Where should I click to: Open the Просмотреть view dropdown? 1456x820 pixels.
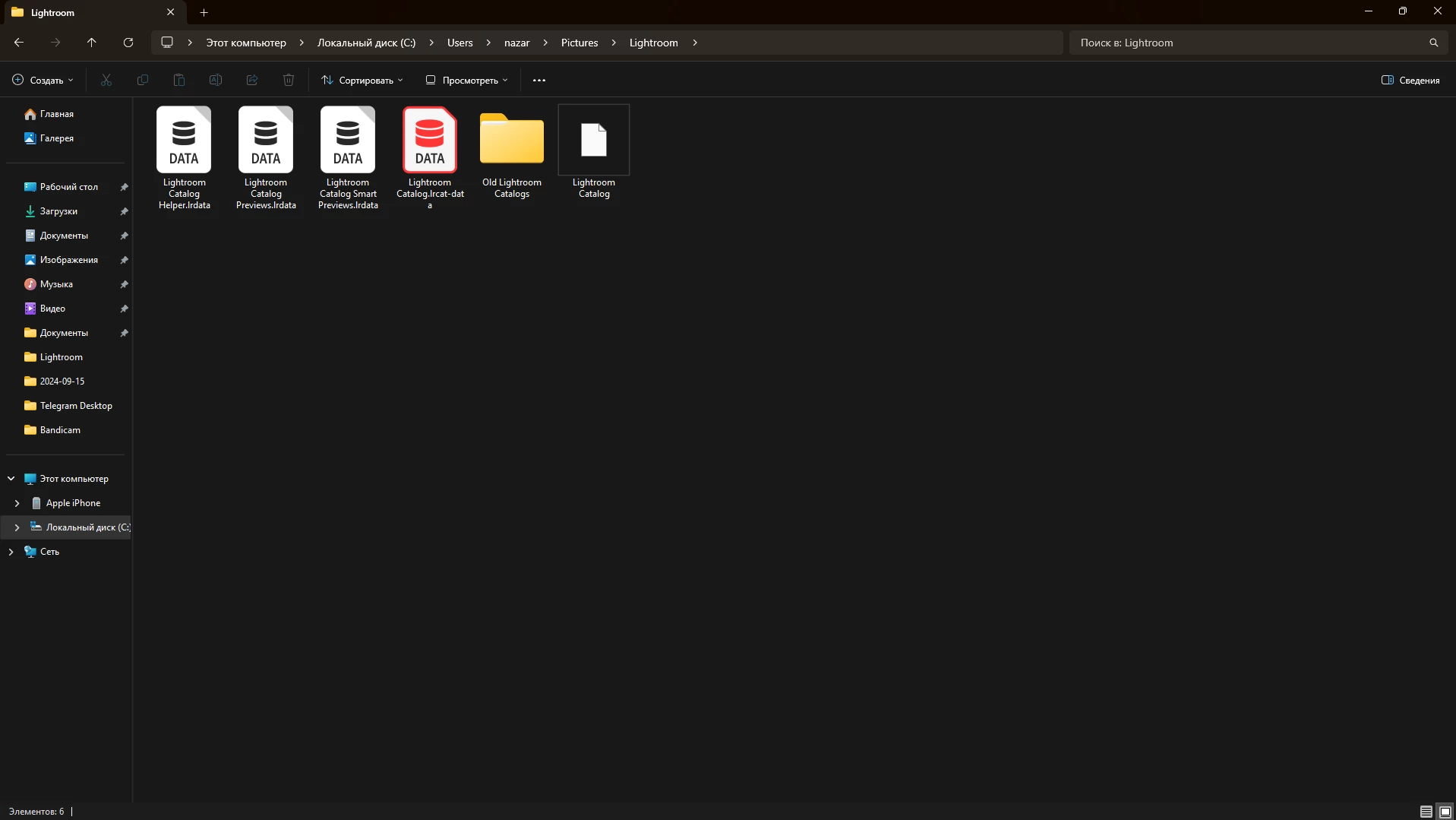(467, 80)
